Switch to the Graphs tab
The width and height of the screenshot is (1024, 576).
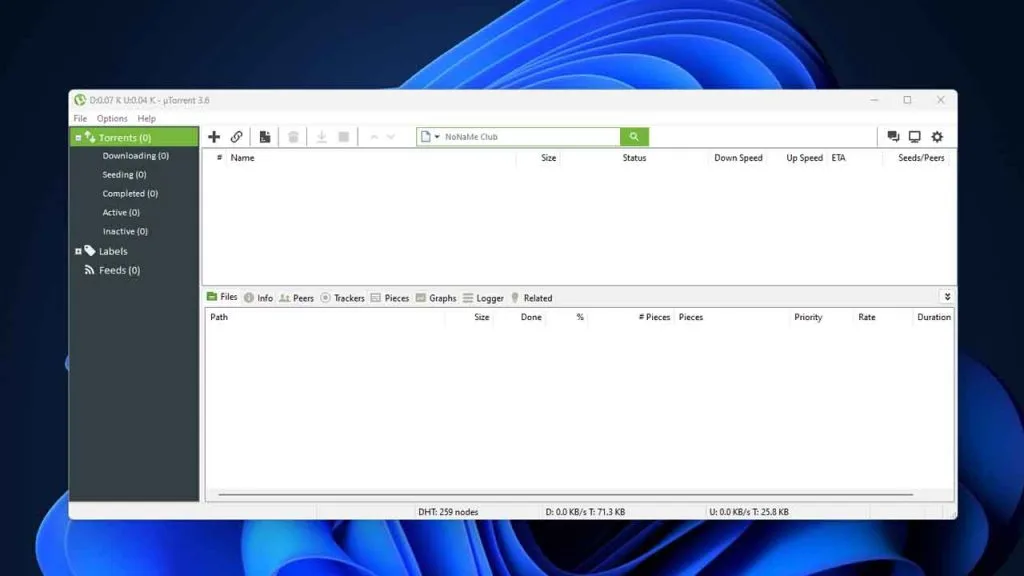click(x=436, y=298)
